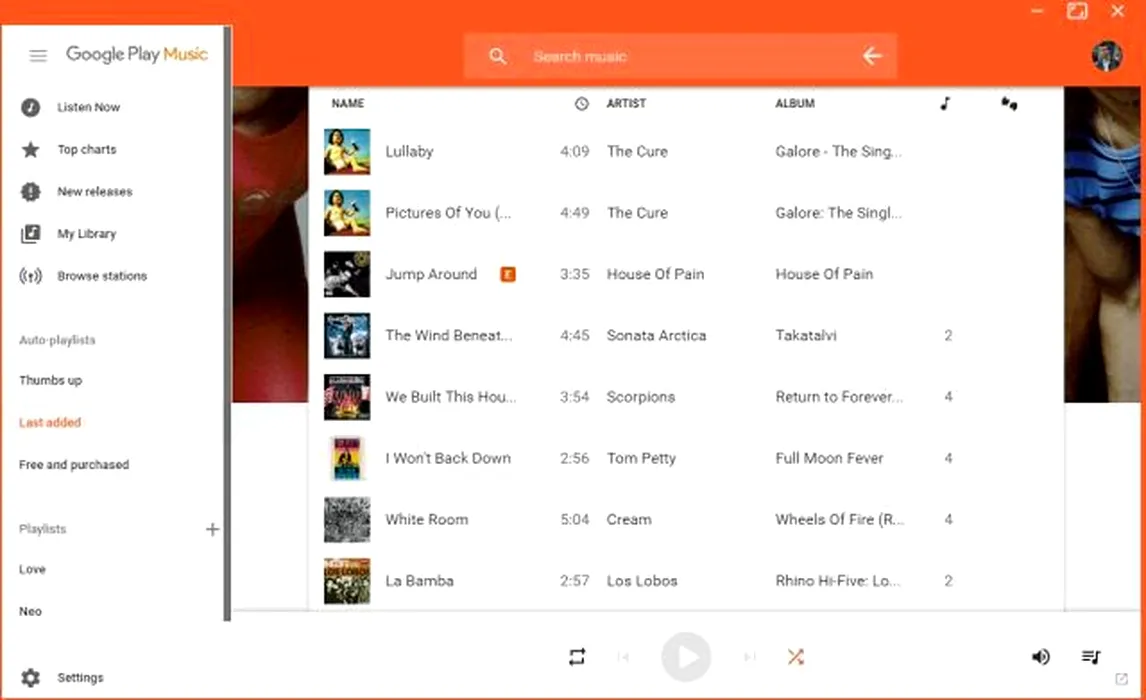Image resolution: width=1146 pixels, height=700 pixels.
Task: Sort by the thumbs rating column icon
Action: coord(1009,104)
